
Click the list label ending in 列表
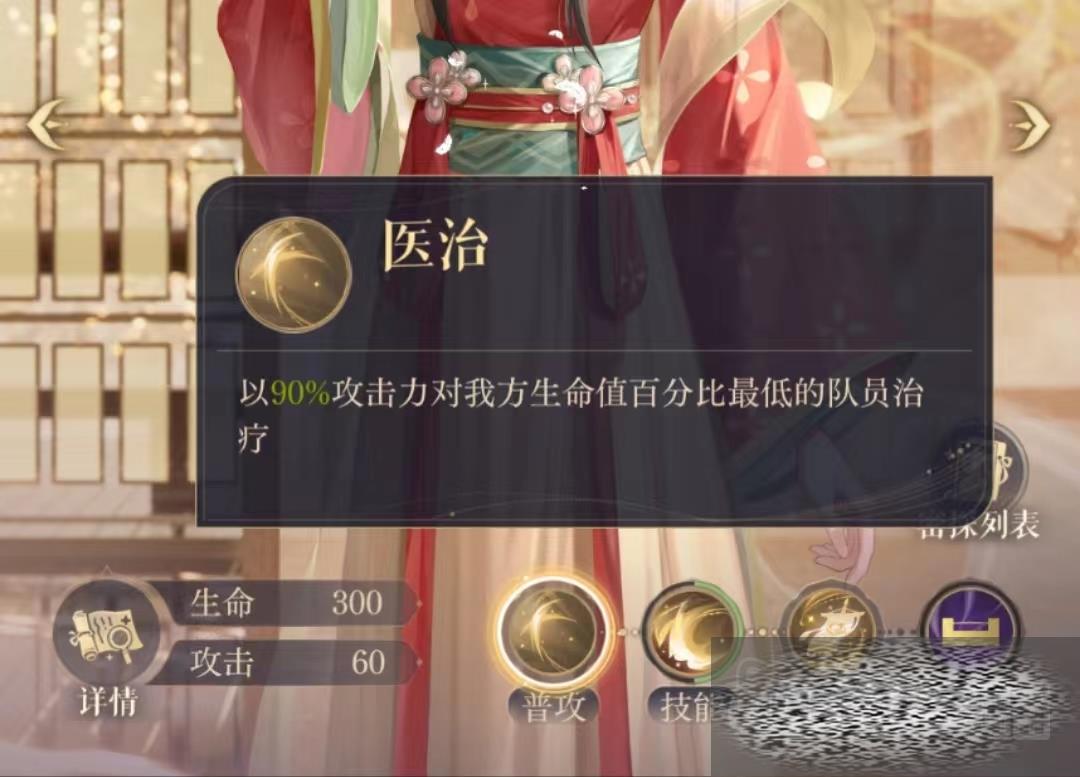point(979,526)
